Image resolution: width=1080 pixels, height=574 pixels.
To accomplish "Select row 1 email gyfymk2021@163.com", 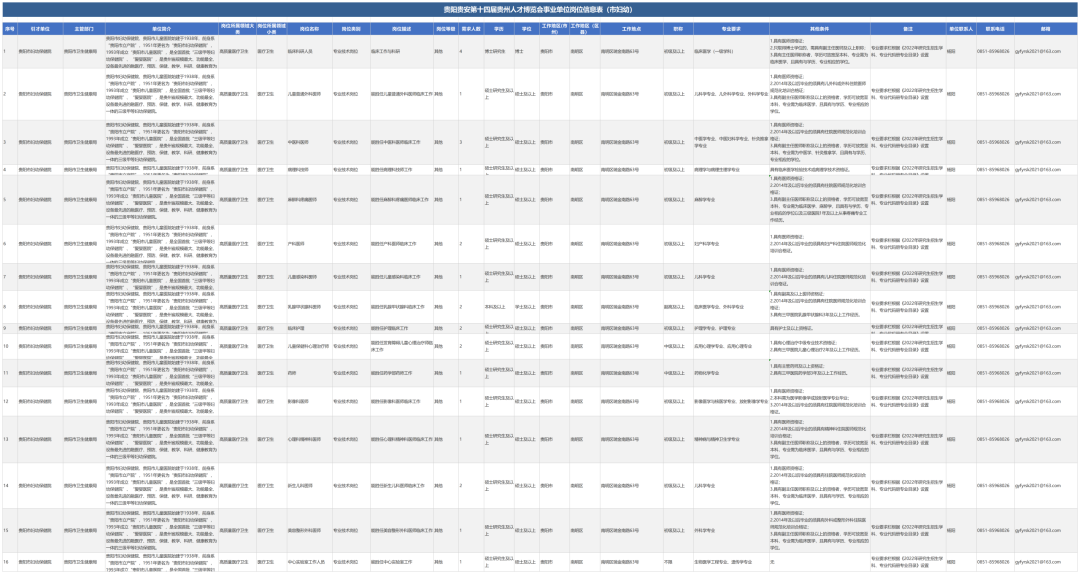I will point(1037,51).
